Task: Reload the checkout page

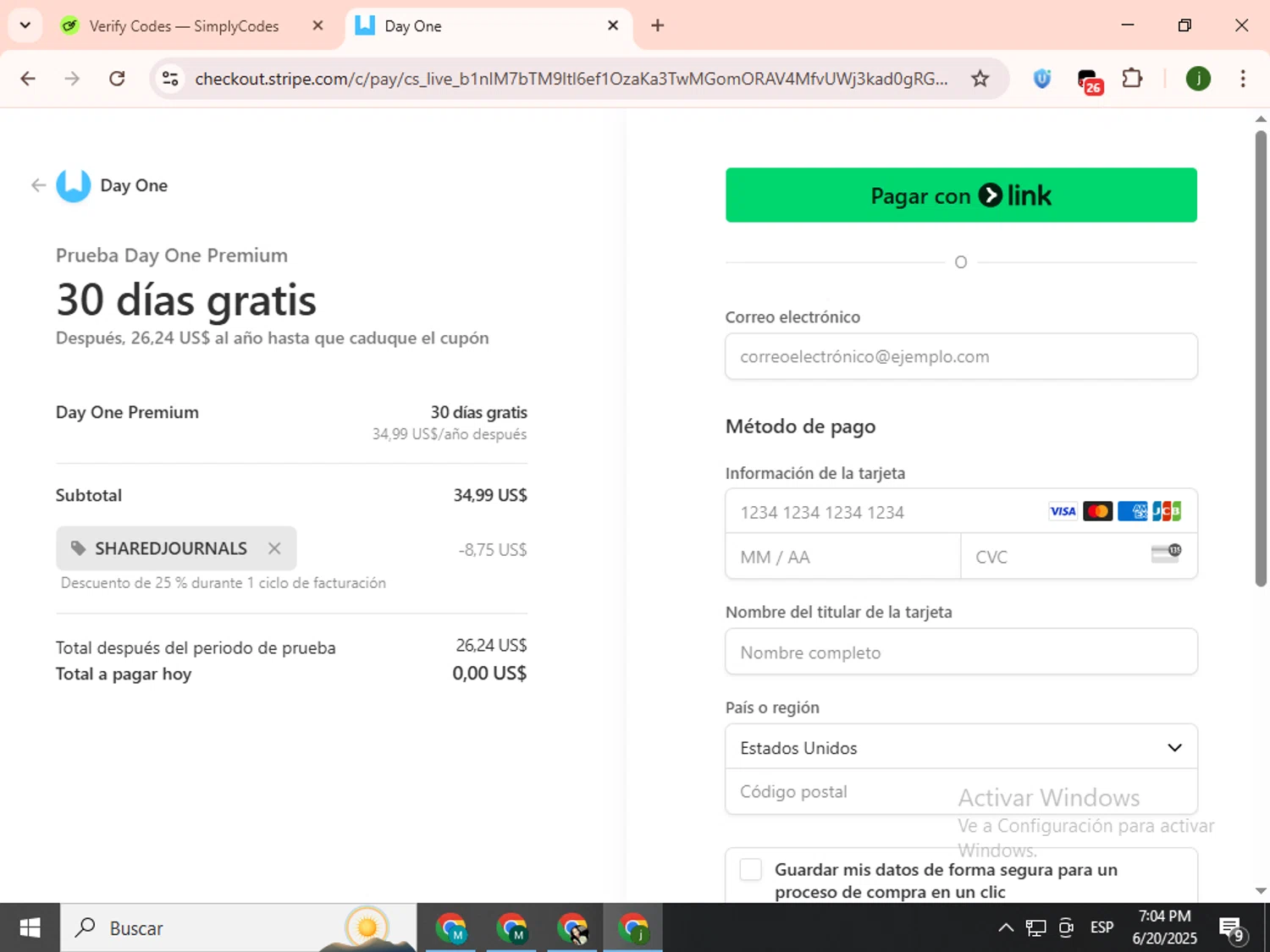Action: pos(117,79)
